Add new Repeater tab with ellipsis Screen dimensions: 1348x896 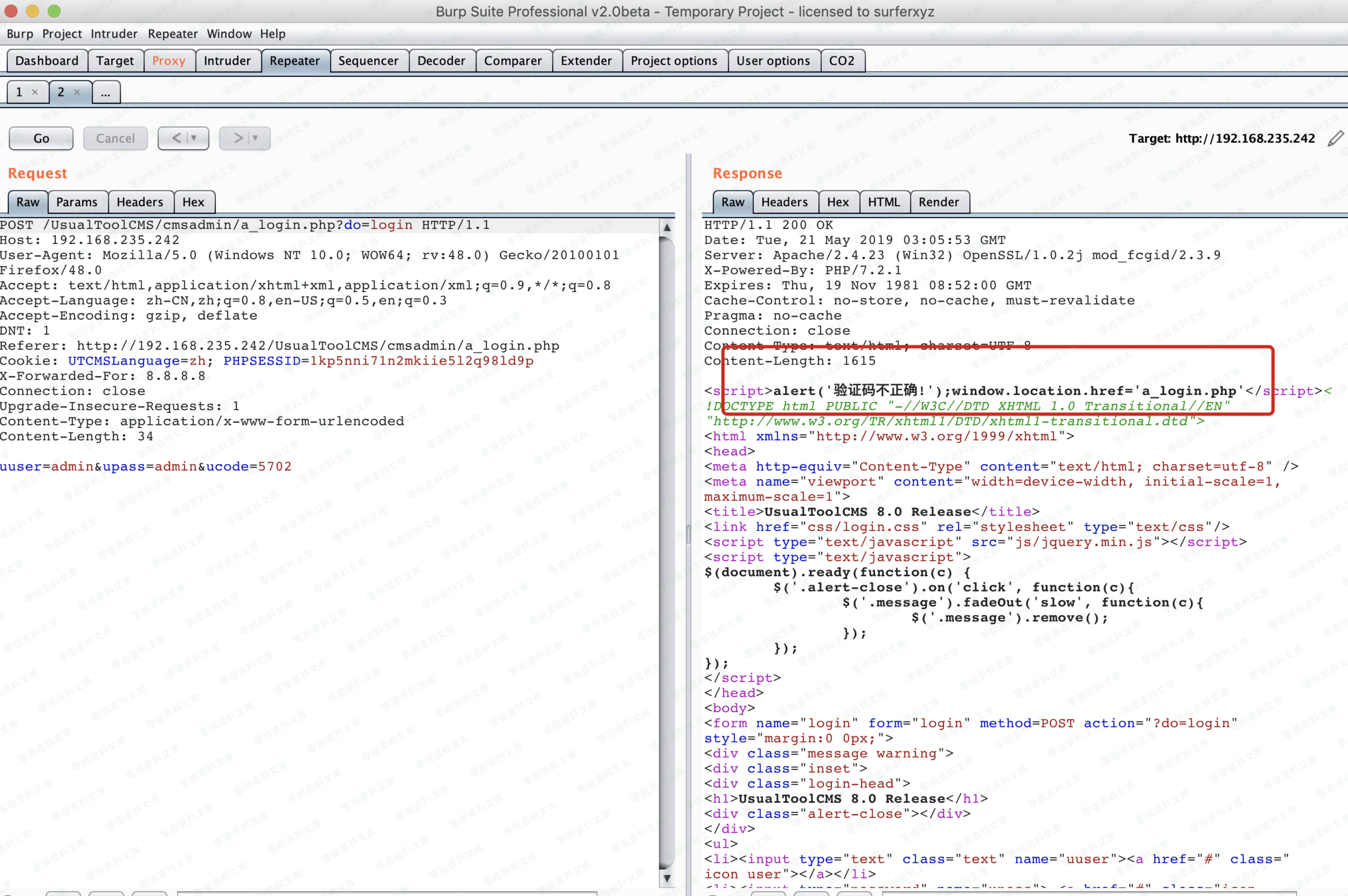click(x=106, y=92)
